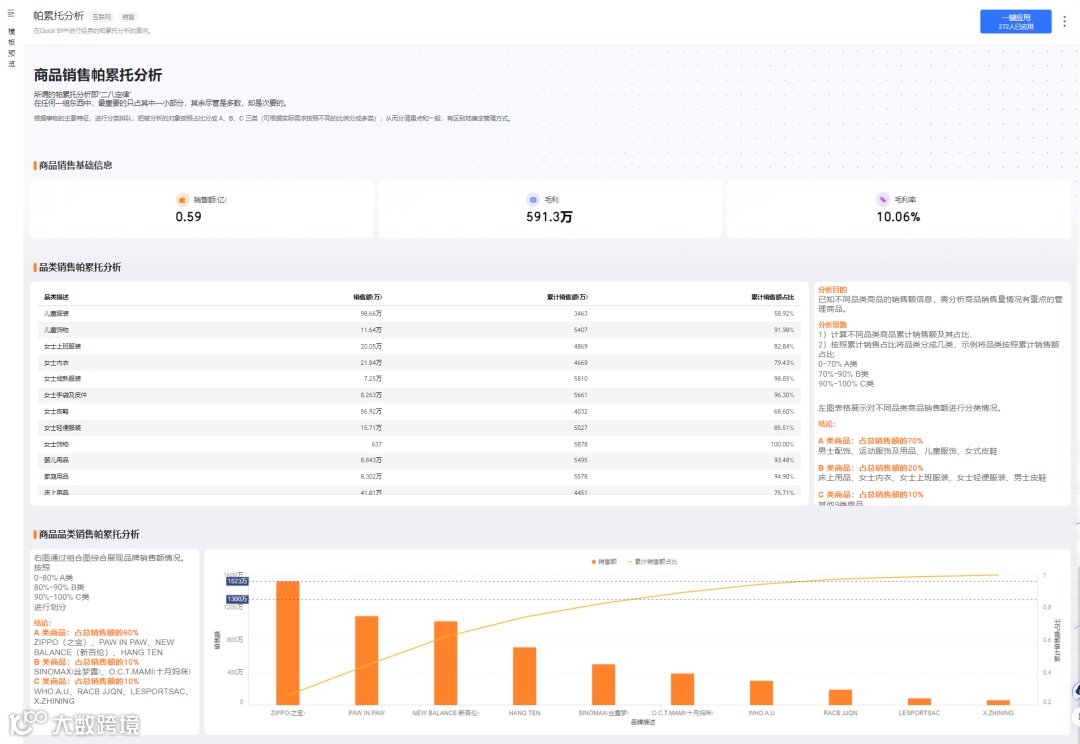Screen dimensions: 1080x744
Task: Select the 10.06% margin value
Action: point(898,217)
